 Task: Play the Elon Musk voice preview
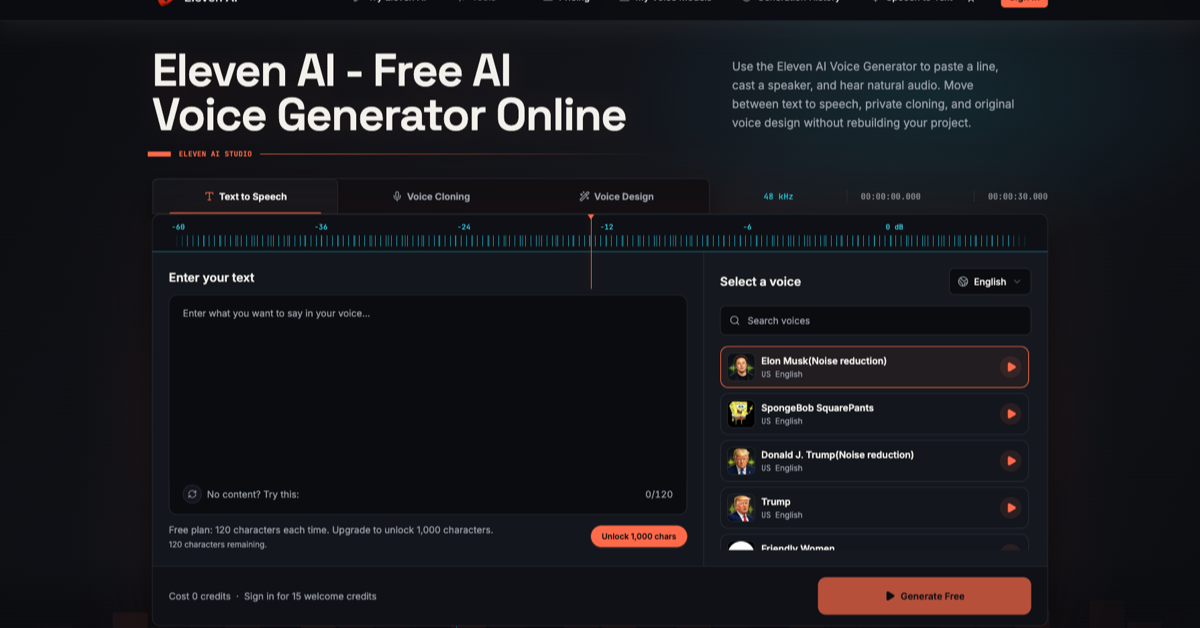(x=1010, y=367)
